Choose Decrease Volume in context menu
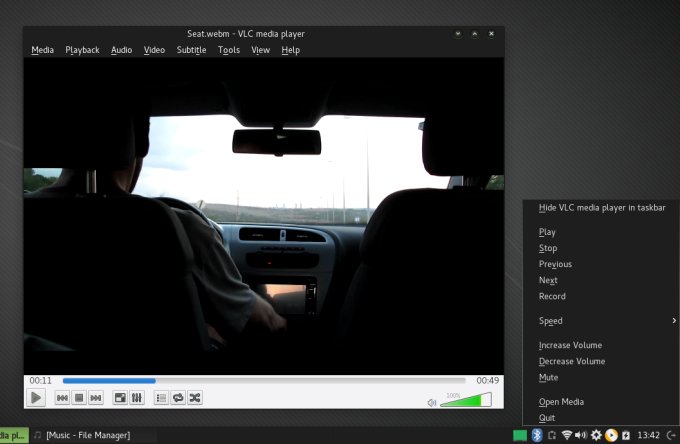Screen dimensions: 680x444 [x=602, y=361]
